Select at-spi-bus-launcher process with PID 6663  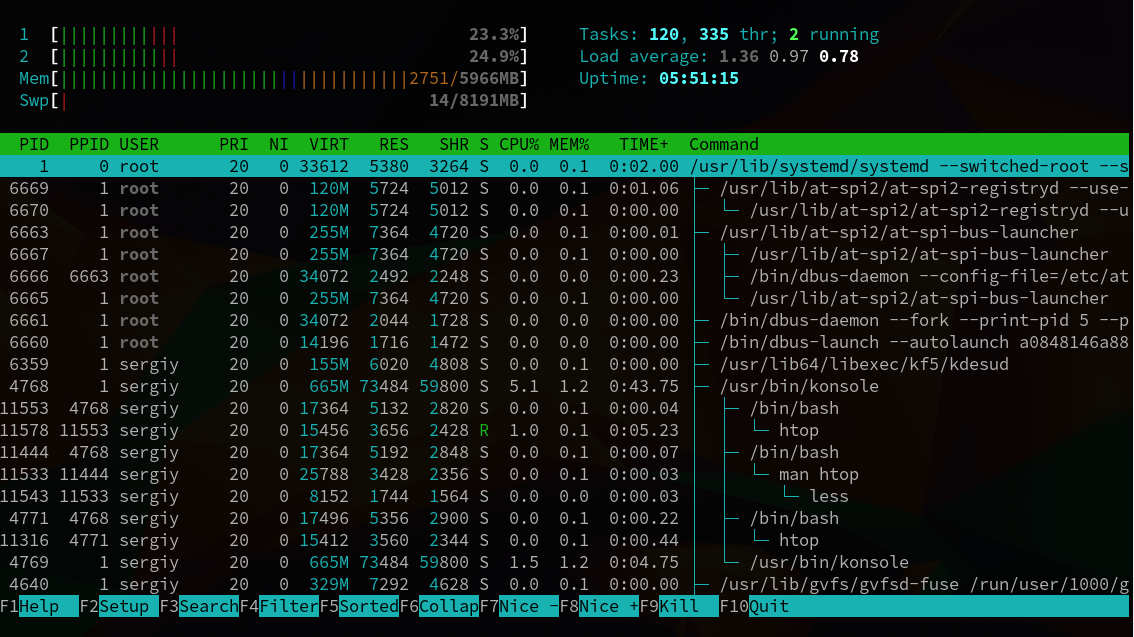(564, 232)
